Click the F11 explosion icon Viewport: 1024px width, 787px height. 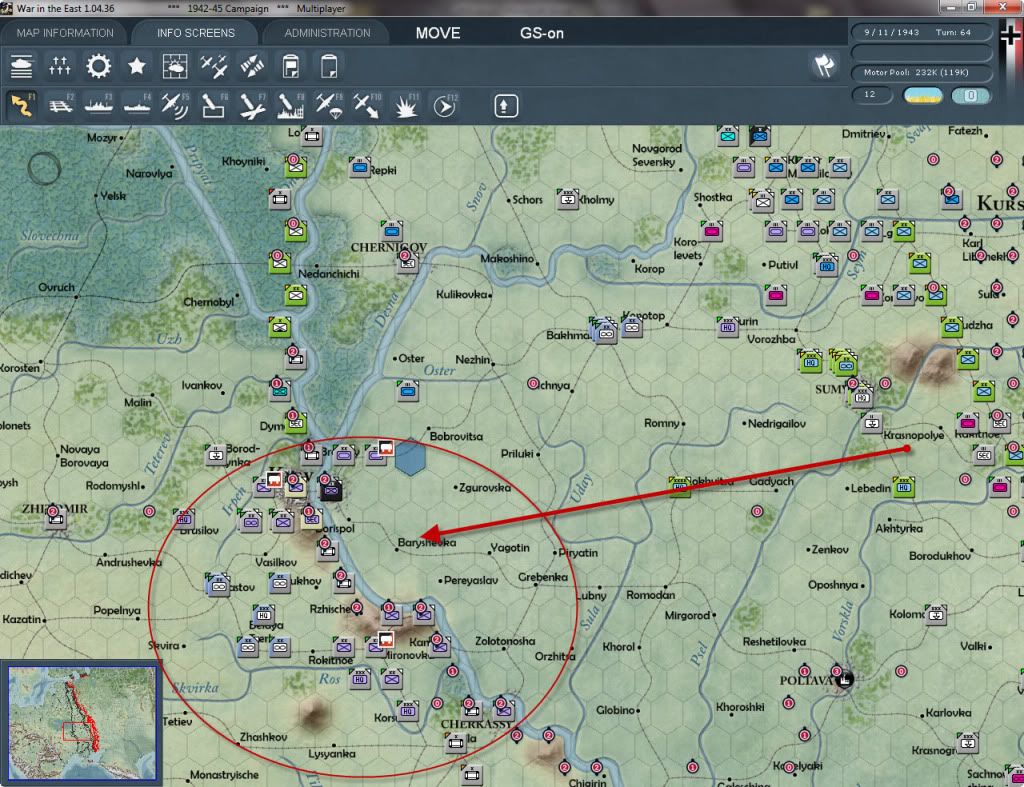click(406, 105)
